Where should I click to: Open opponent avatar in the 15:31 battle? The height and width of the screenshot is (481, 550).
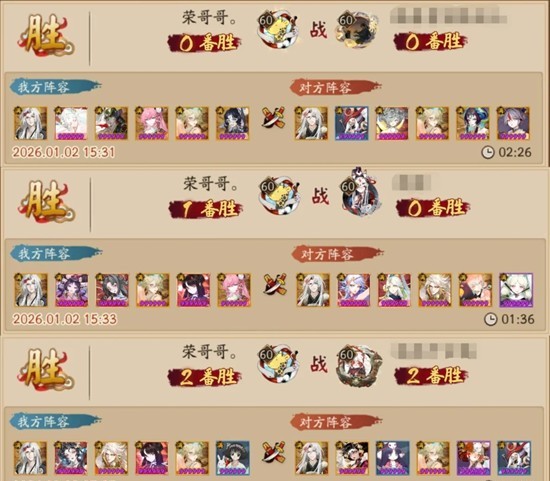(356, 30)
